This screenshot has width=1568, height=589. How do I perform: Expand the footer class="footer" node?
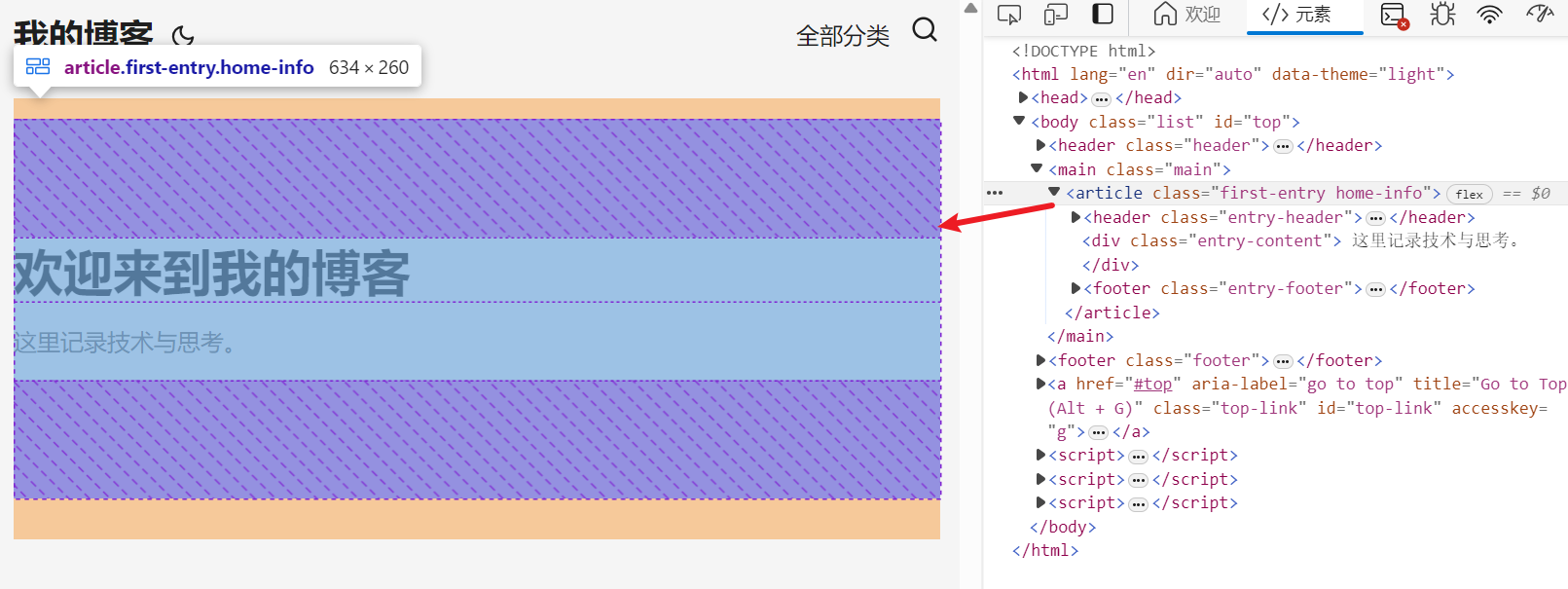[x=1040, y=361]
